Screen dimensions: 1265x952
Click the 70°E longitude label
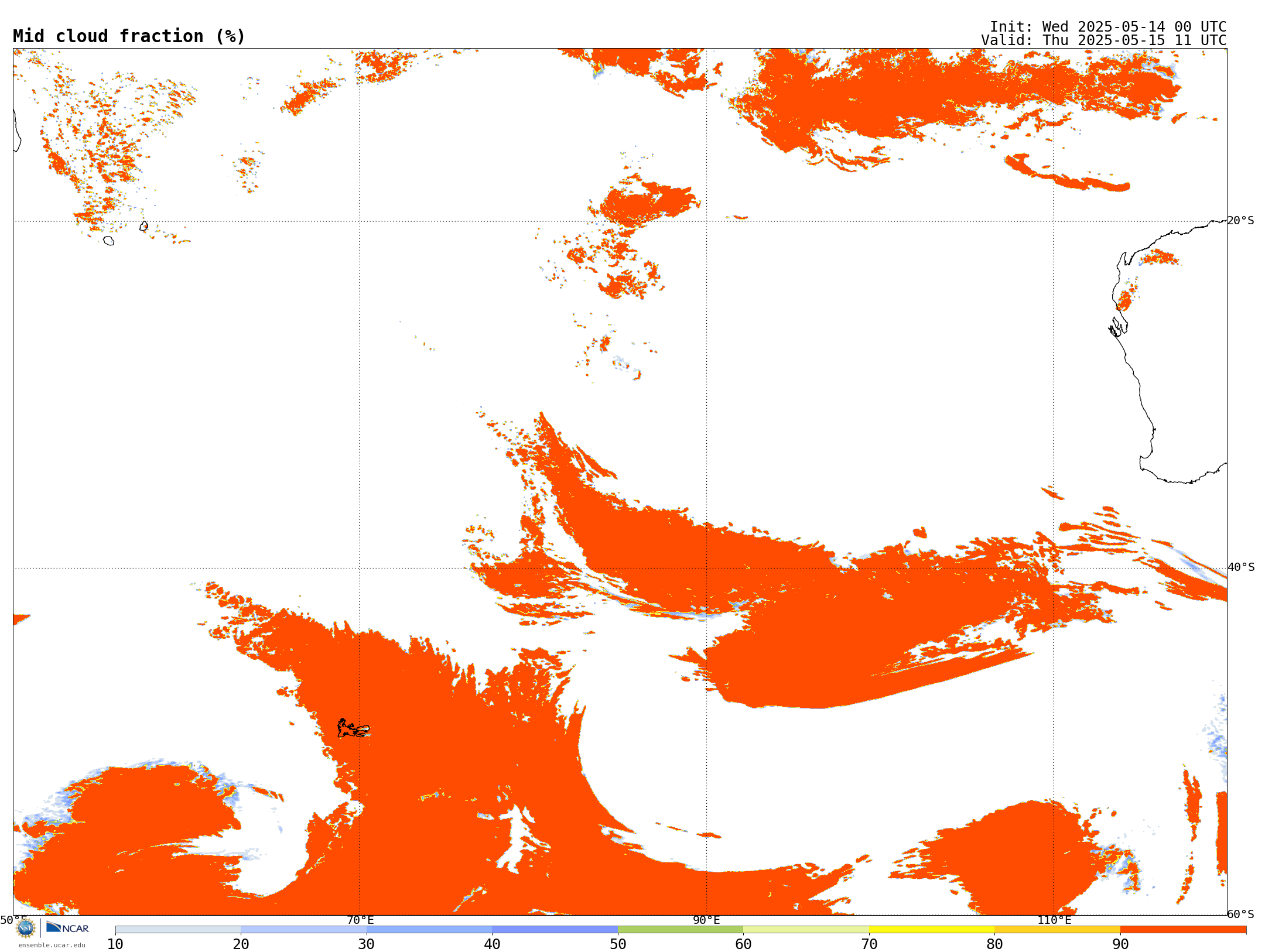point(360,920)
